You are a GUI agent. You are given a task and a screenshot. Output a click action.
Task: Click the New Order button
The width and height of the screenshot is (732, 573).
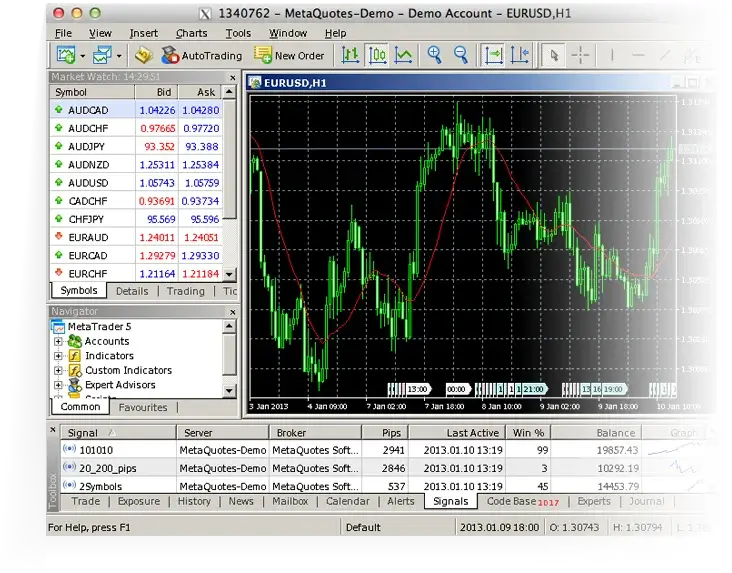[288, 56]
